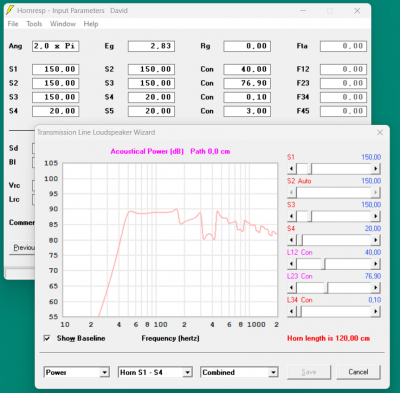Click the L34 Con slider right arrow
This screenshot has height=393, width=400.
[x=376, y=312]
